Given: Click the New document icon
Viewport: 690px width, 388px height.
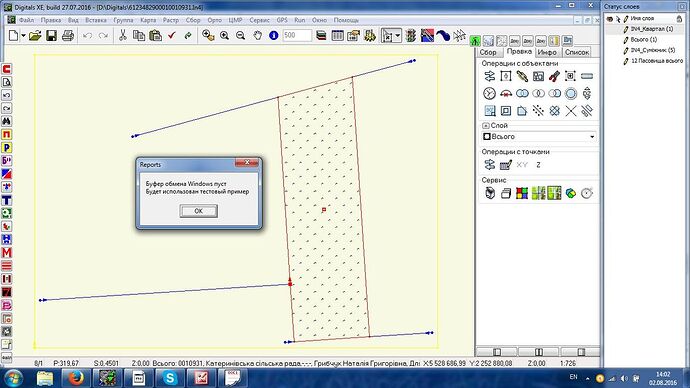Looking at the screenshot, I should point(13,36).
